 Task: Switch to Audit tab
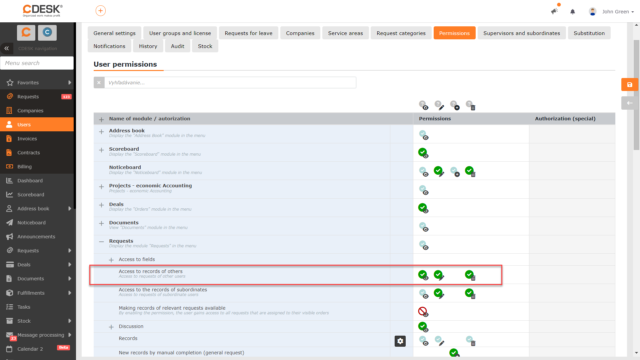coord(177,46)
